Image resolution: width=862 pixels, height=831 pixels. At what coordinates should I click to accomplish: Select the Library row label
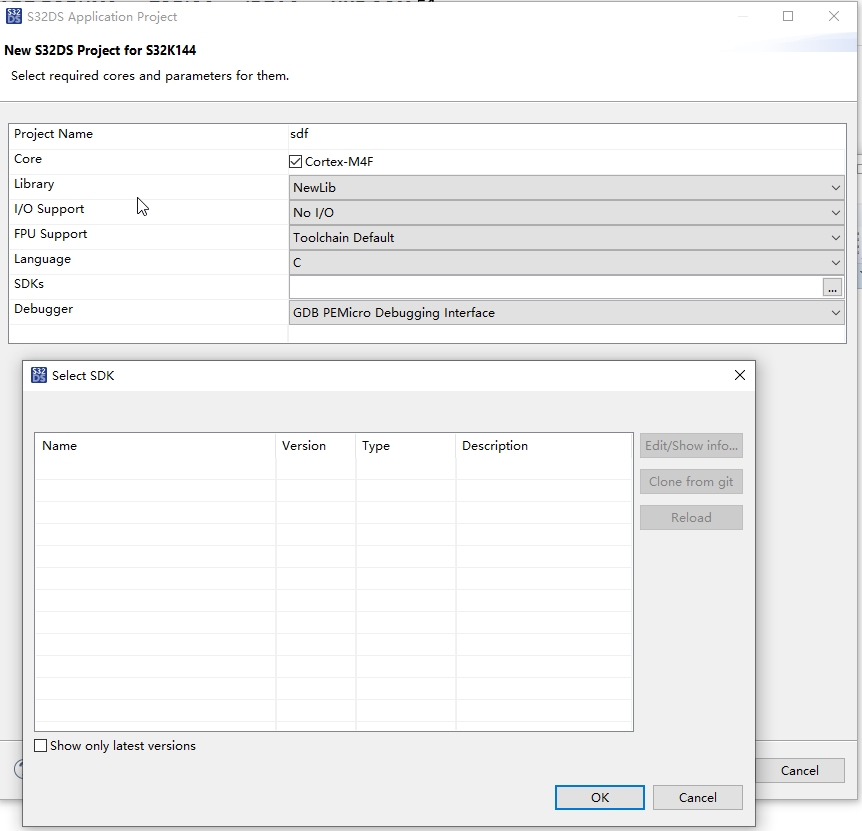(34, 184)
